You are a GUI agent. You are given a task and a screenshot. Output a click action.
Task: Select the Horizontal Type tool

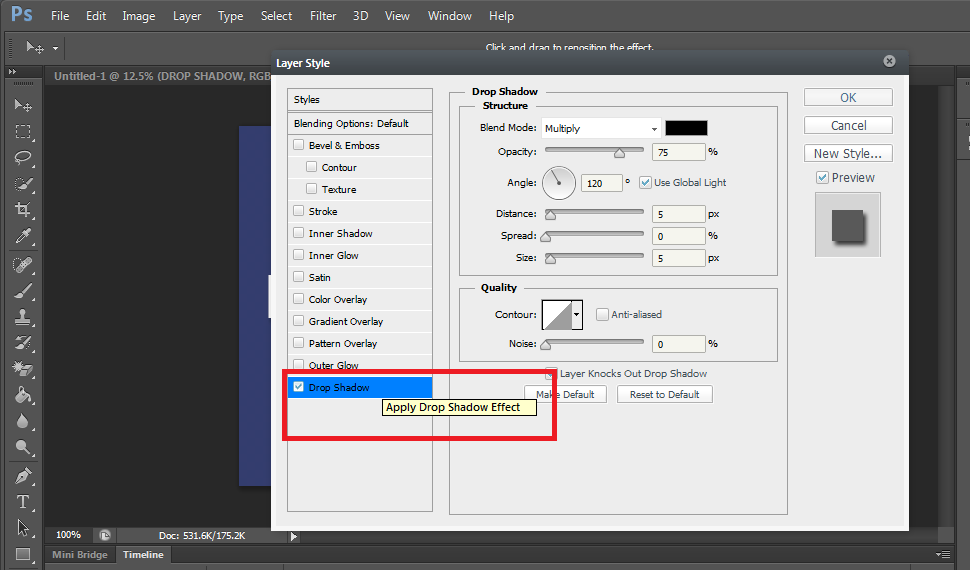[23, 502]
